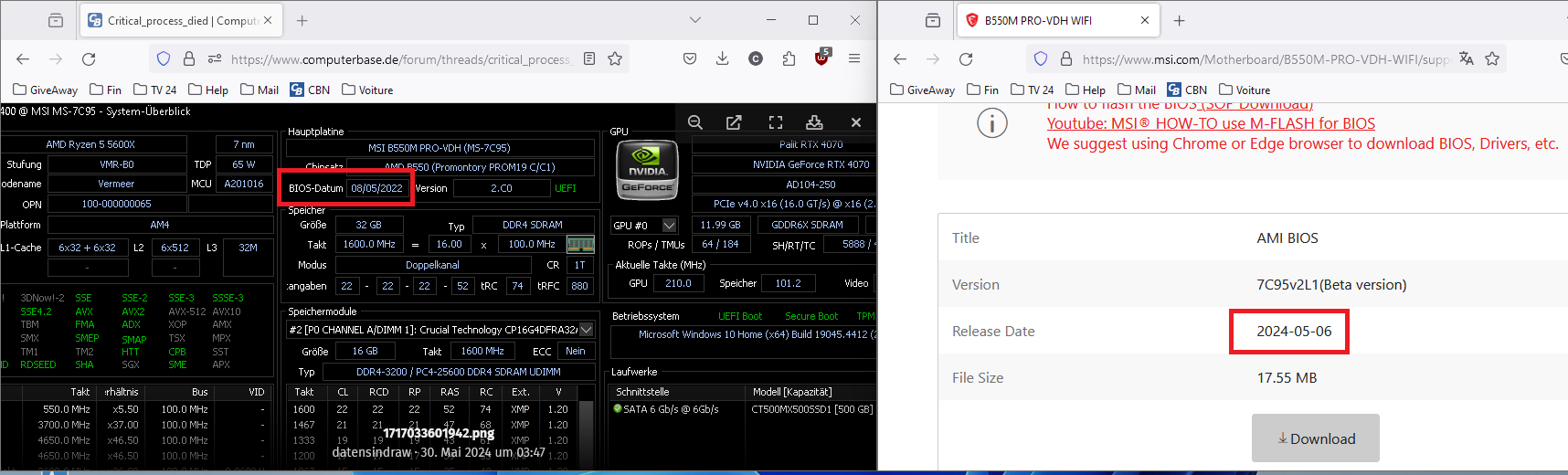1568x475 pixels.
Task: Click the MSI B550M PRO-VDH (MS-7C95) field
Action: click(x=440, y=147)
